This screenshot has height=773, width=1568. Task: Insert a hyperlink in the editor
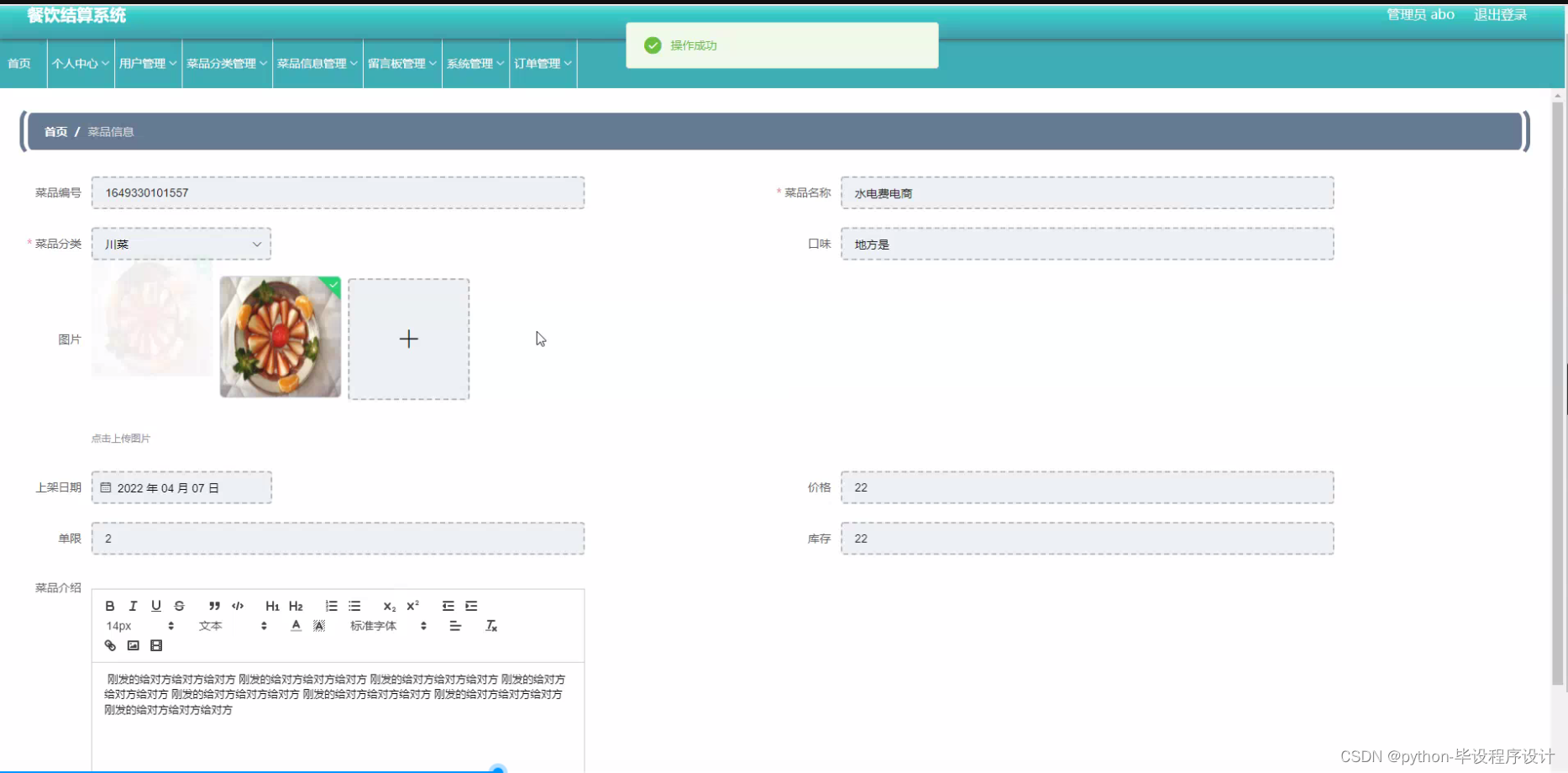click(x=110, y=645)
